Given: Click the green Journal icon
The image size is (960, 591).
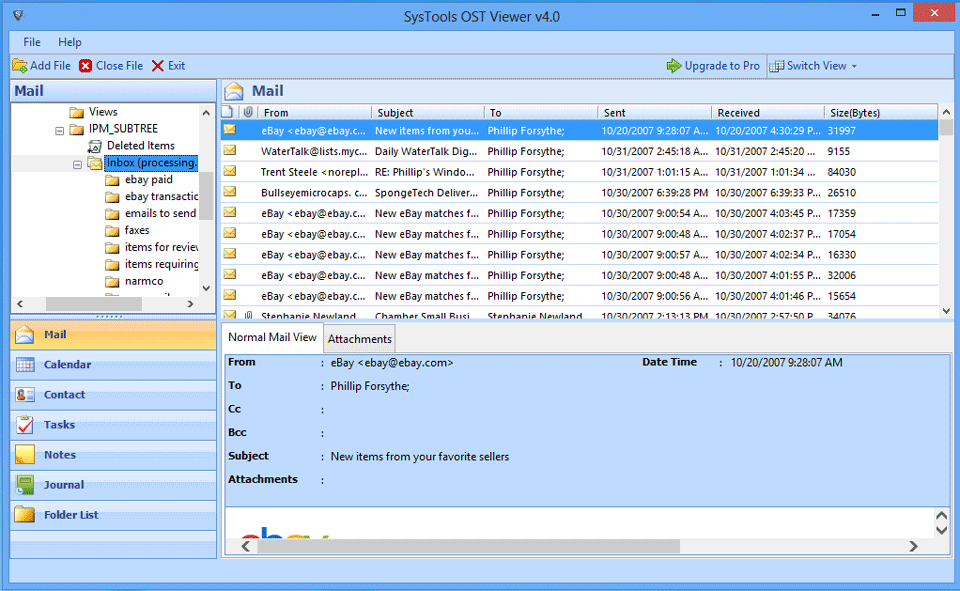Looking at the screenshot, I should [x=25, y=484].
